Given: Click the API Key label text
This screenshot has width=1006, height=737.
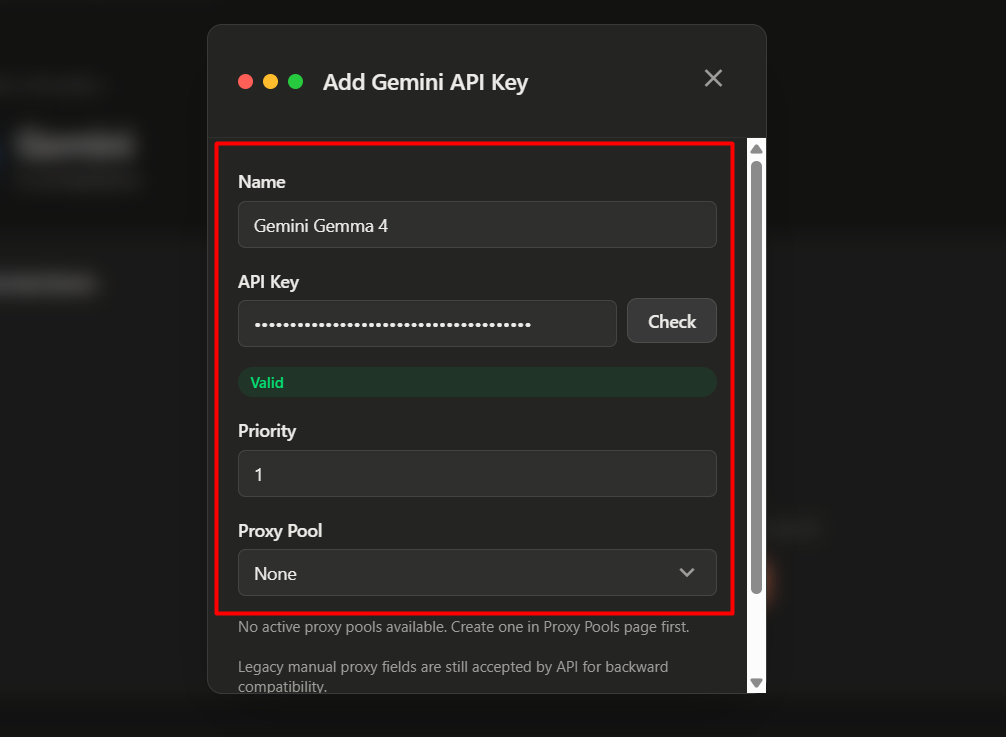Looking at the screenshot, I should 268,282.
